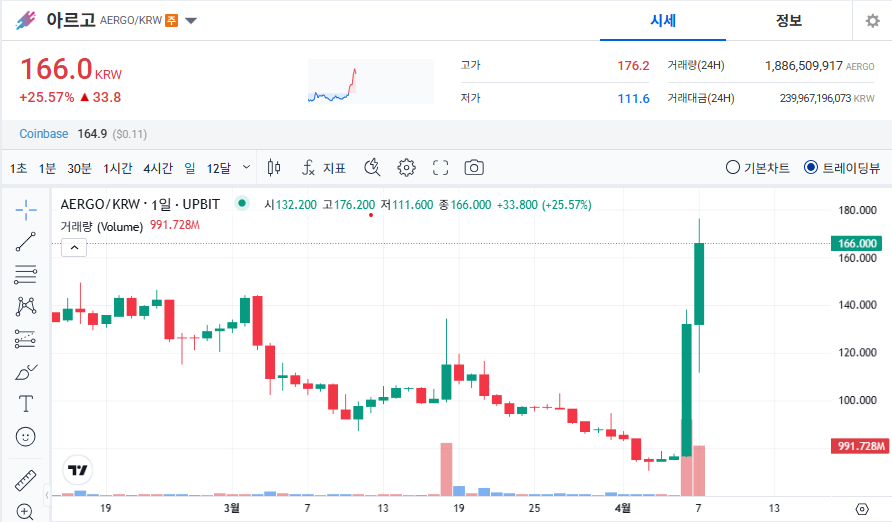Change candlestick chart style

(x=274, y=168)
